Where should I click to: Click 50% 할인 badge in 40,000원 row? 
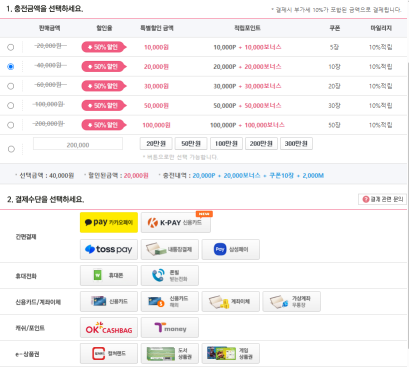(x=104, y=67)
